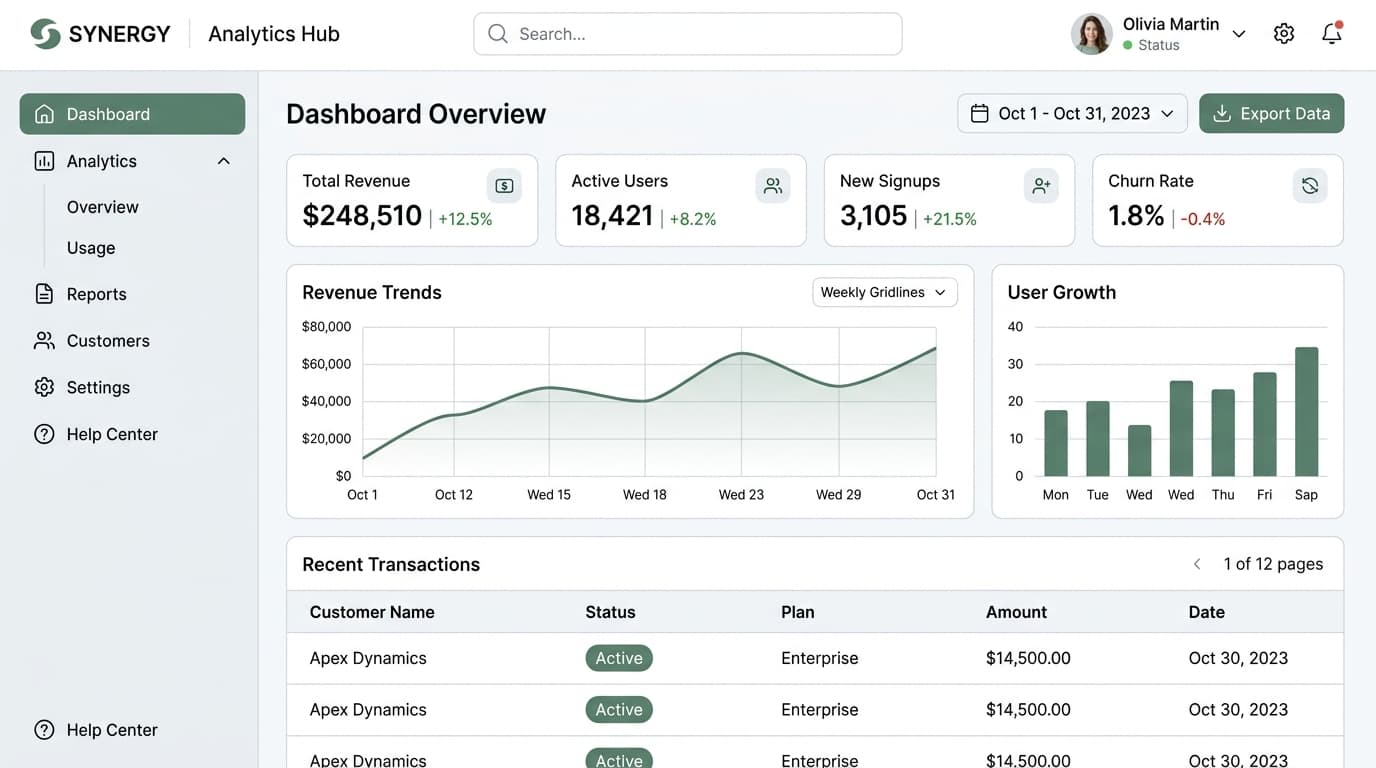This screenshot has width=1376, height=768.
Task: Click the User Growth chart title
Action: 1062,293
